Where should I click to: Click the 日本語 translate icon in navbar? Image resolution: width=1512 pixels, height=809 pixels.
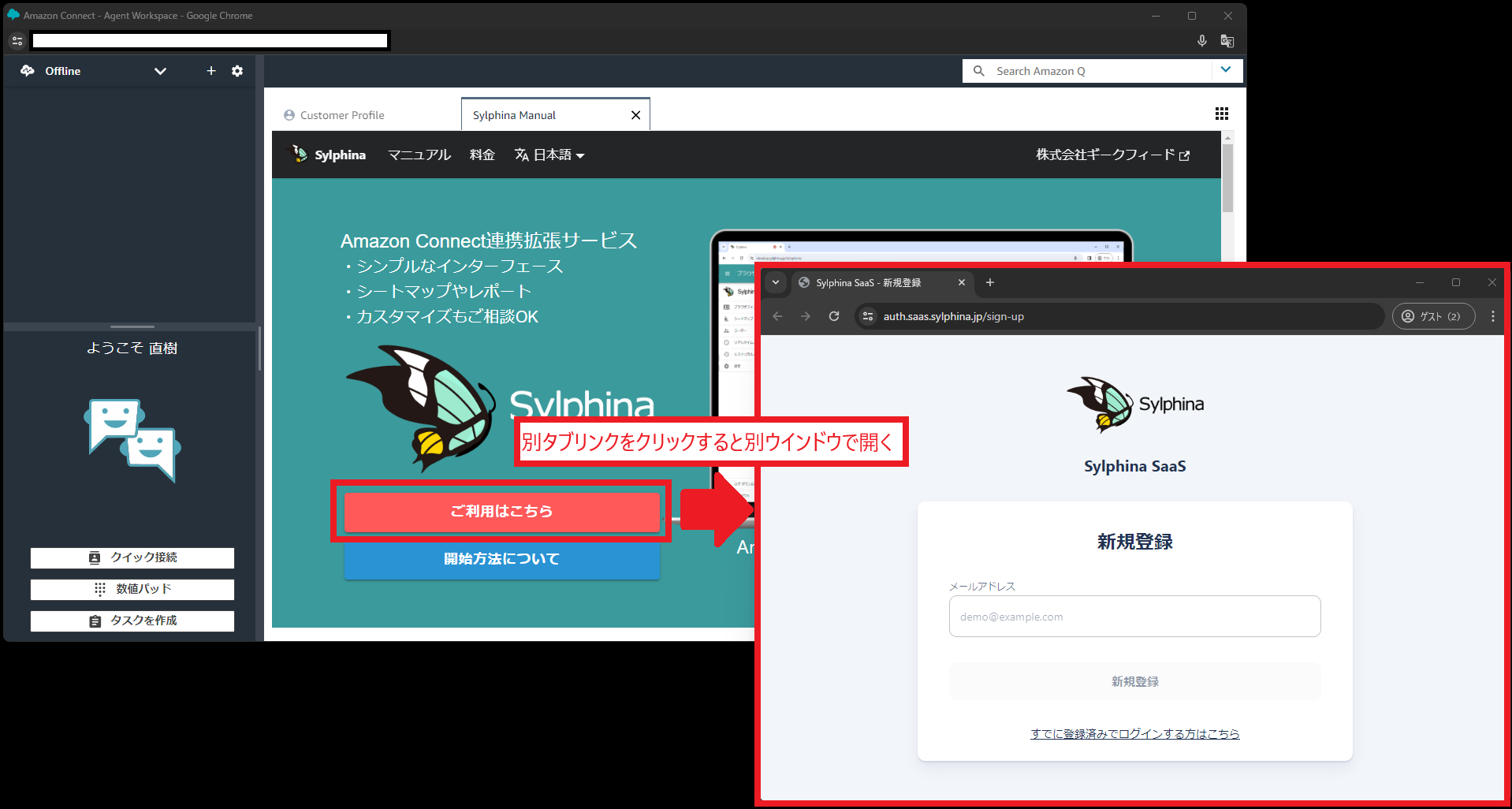[x=522, y=155]
